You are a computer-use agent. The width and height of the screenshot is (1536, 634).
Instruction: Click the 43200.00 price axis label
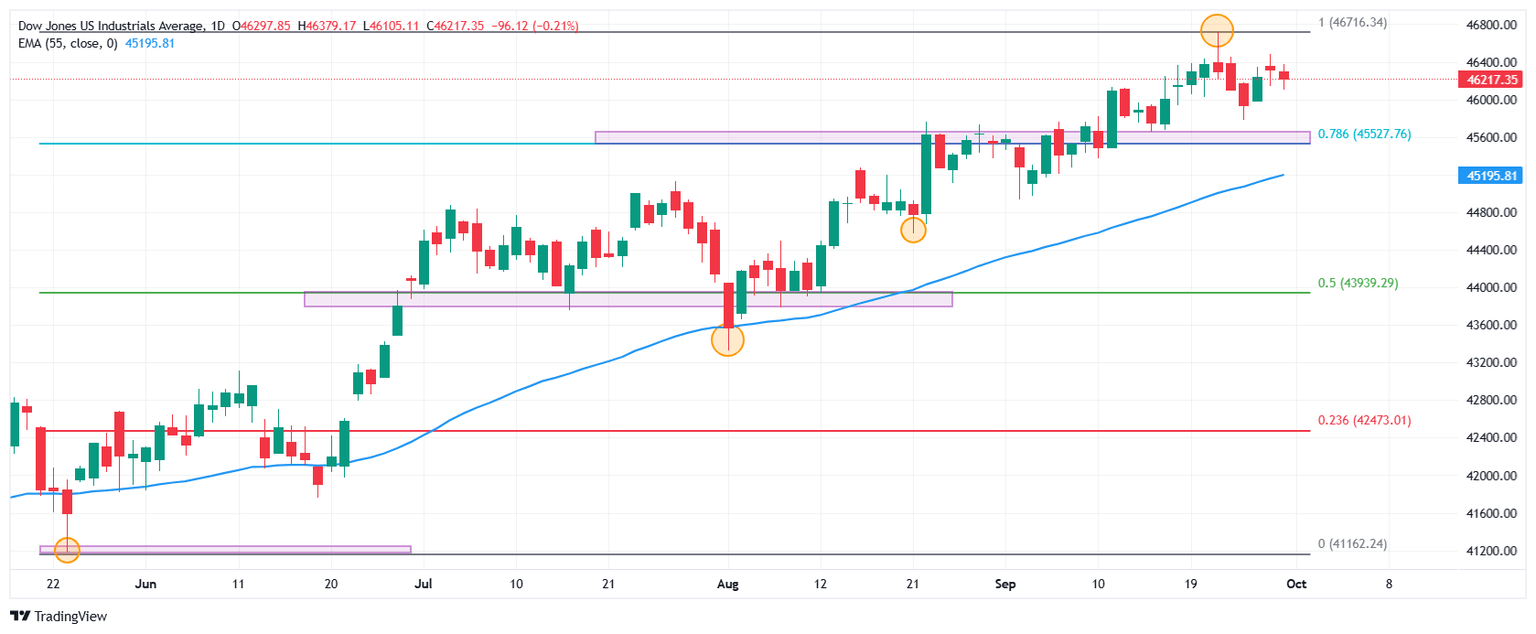pos(1492,363)
